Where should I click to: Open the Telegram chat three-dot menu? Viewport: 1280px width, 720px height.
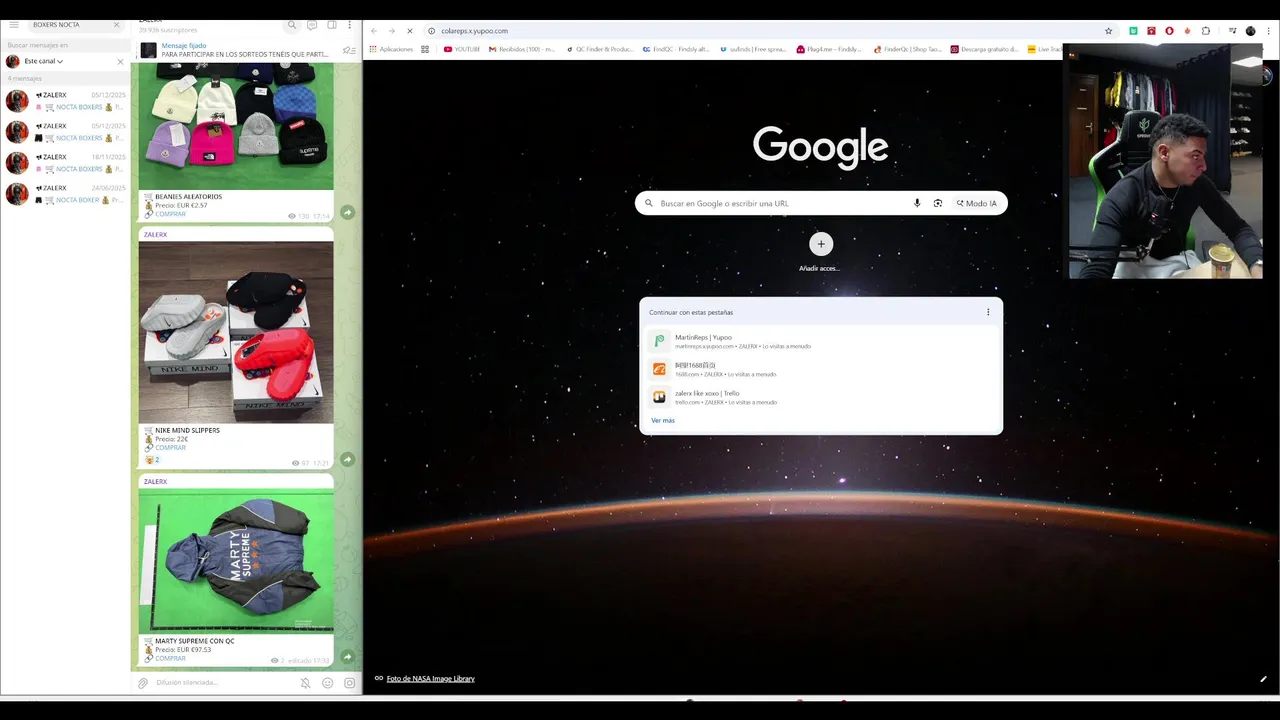[x=349, y=25]
